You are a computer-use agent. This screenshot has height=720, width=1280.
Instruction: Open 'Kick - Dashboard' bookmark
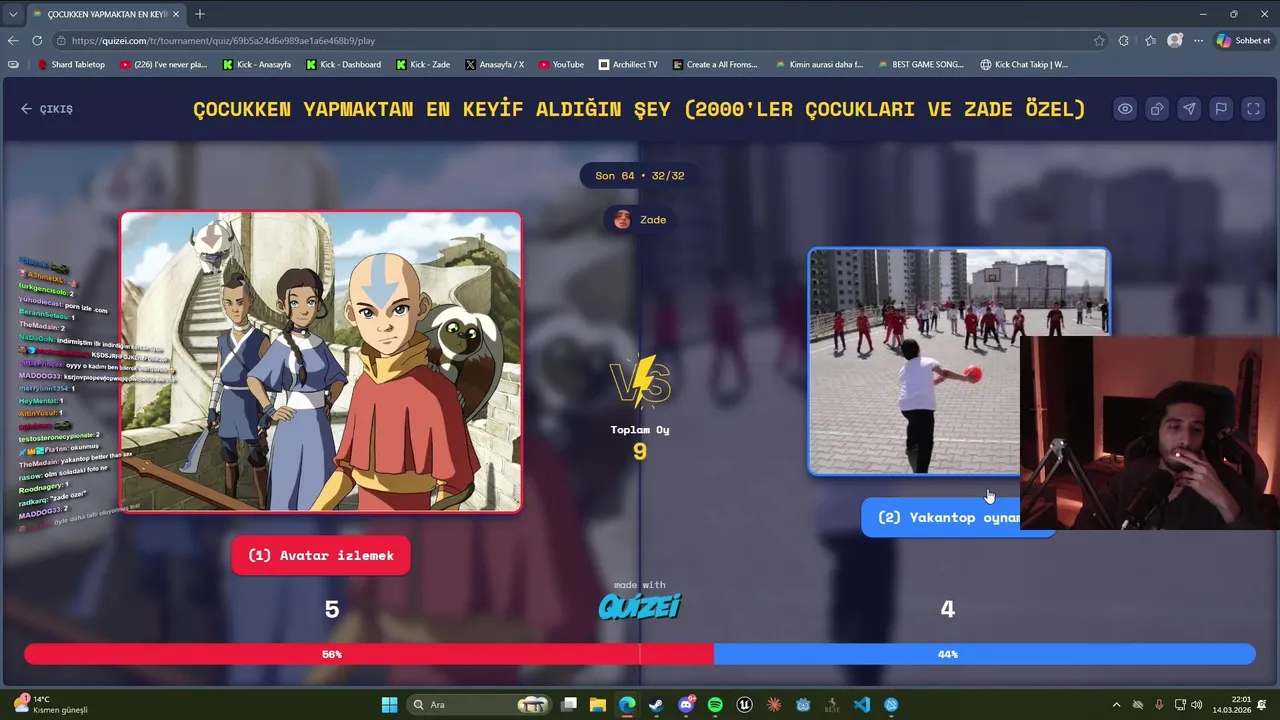[x=343, y=64]
